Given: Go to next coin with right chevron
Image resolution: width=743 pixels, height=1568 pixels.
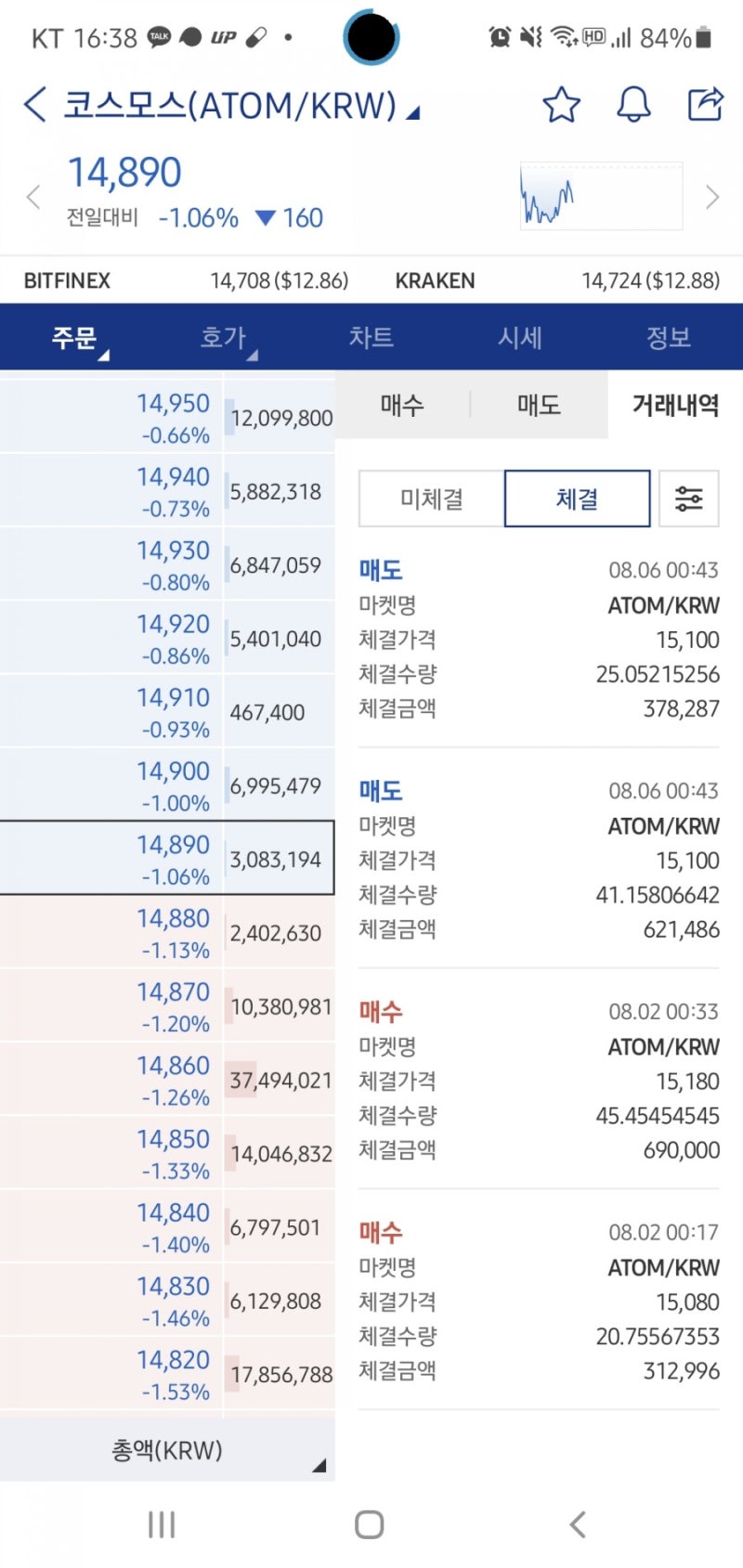Looking at the screenshot, I should tap(712, 198).
